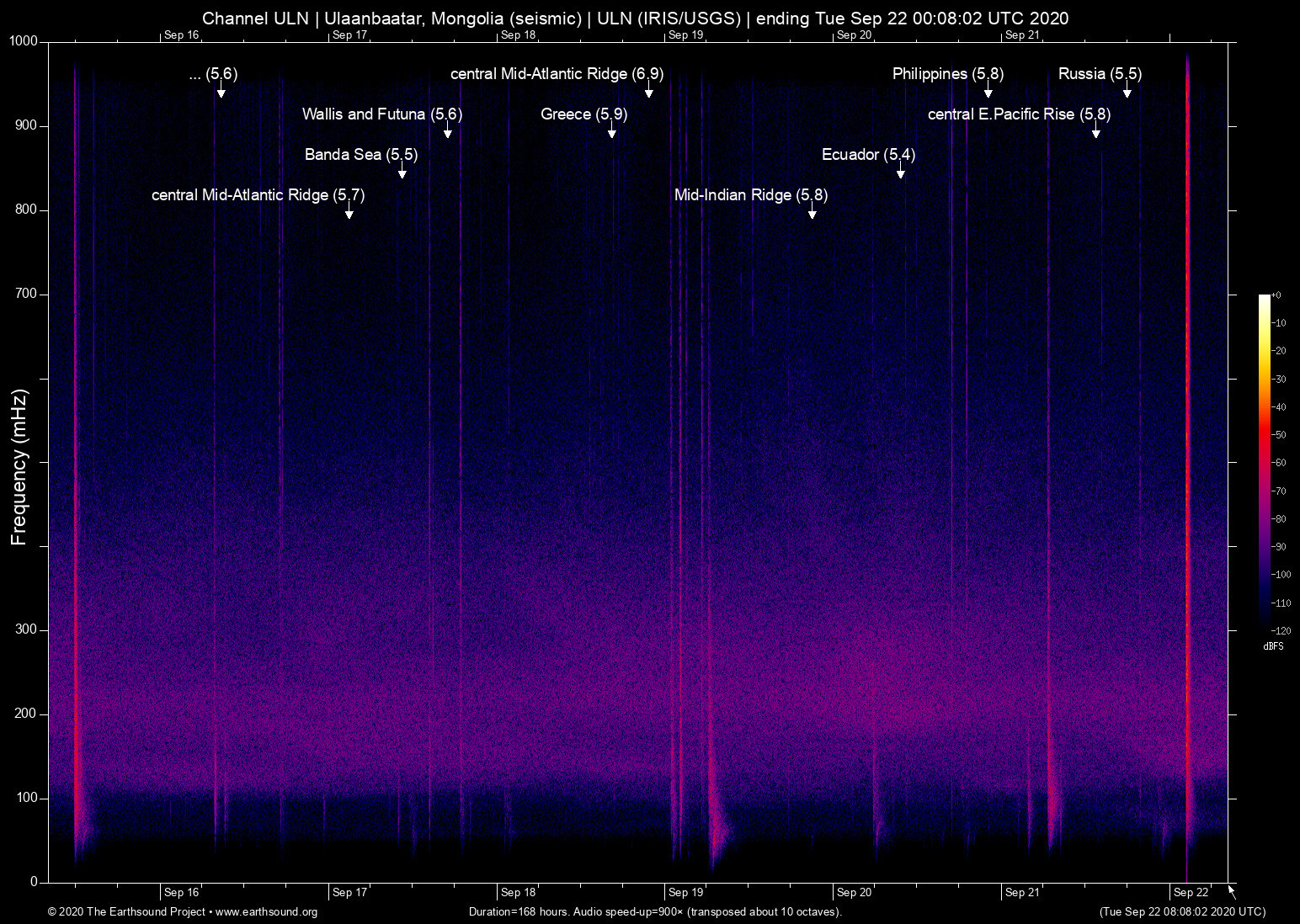This screenshot has height=924, width=1300.
Task: Click the "Ecuador (5.4)" earthquake label
Action: point(869,155)
